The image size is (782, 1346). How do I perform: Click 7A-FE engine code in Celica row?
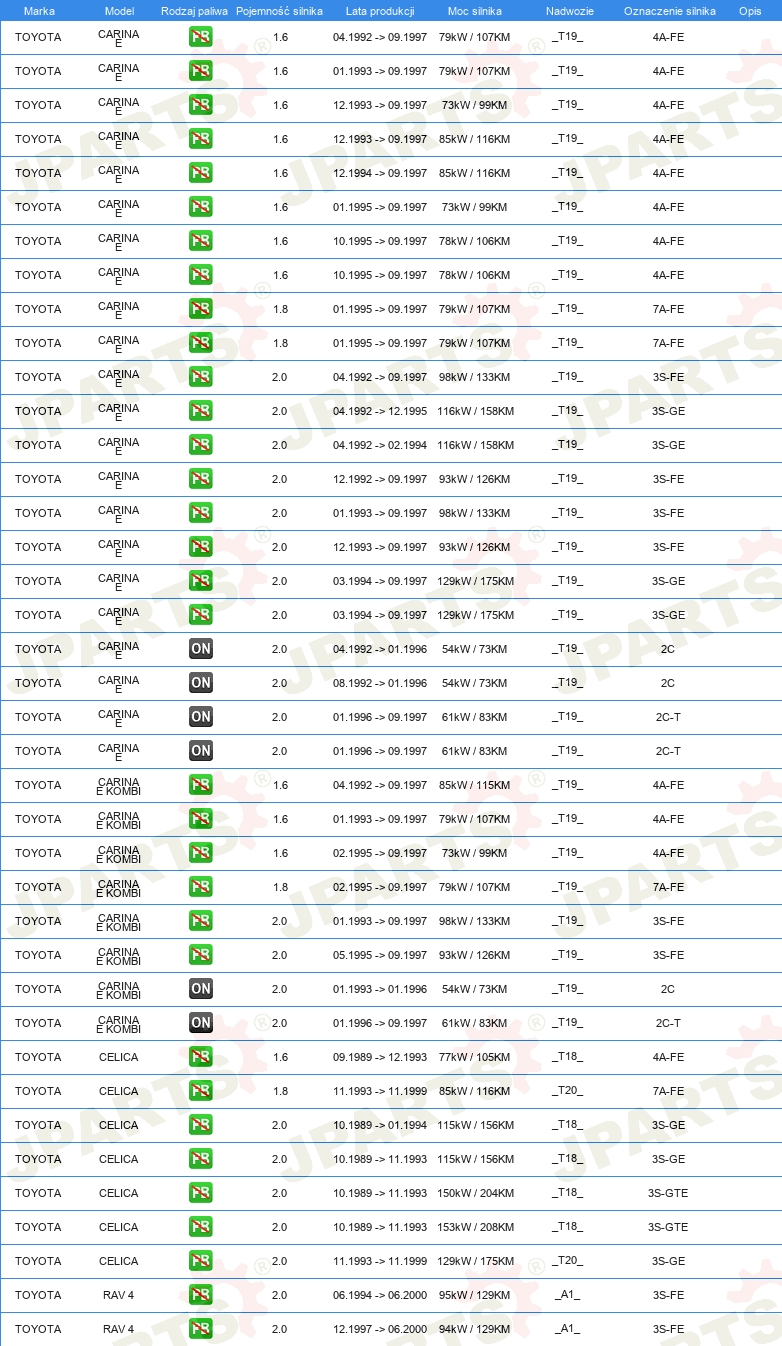tap(668, 1091)
